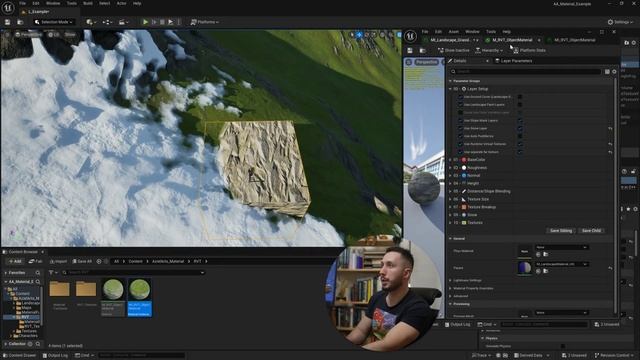This screenshot has width=640, height=360.
Task: Collapse the Layer Setup group
Action: coord(451,89)
